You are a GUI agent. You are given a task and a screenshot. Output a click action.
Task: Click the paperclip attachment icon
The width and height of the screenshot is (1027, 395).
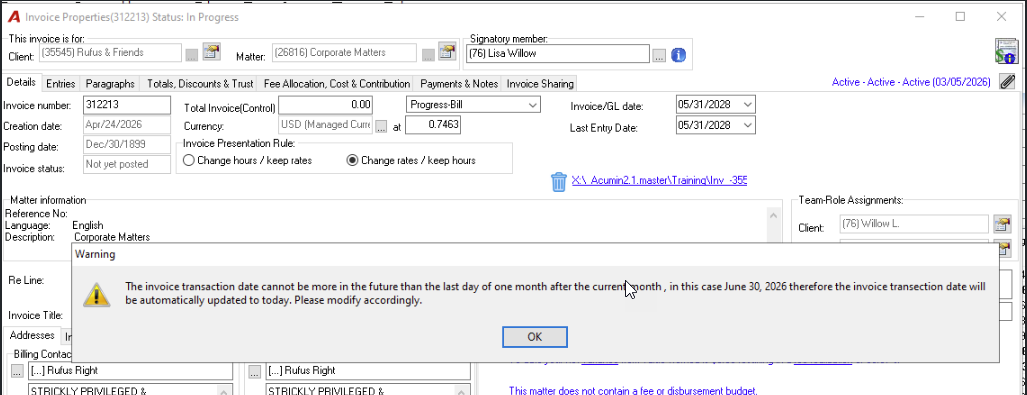click(1006, 81)
